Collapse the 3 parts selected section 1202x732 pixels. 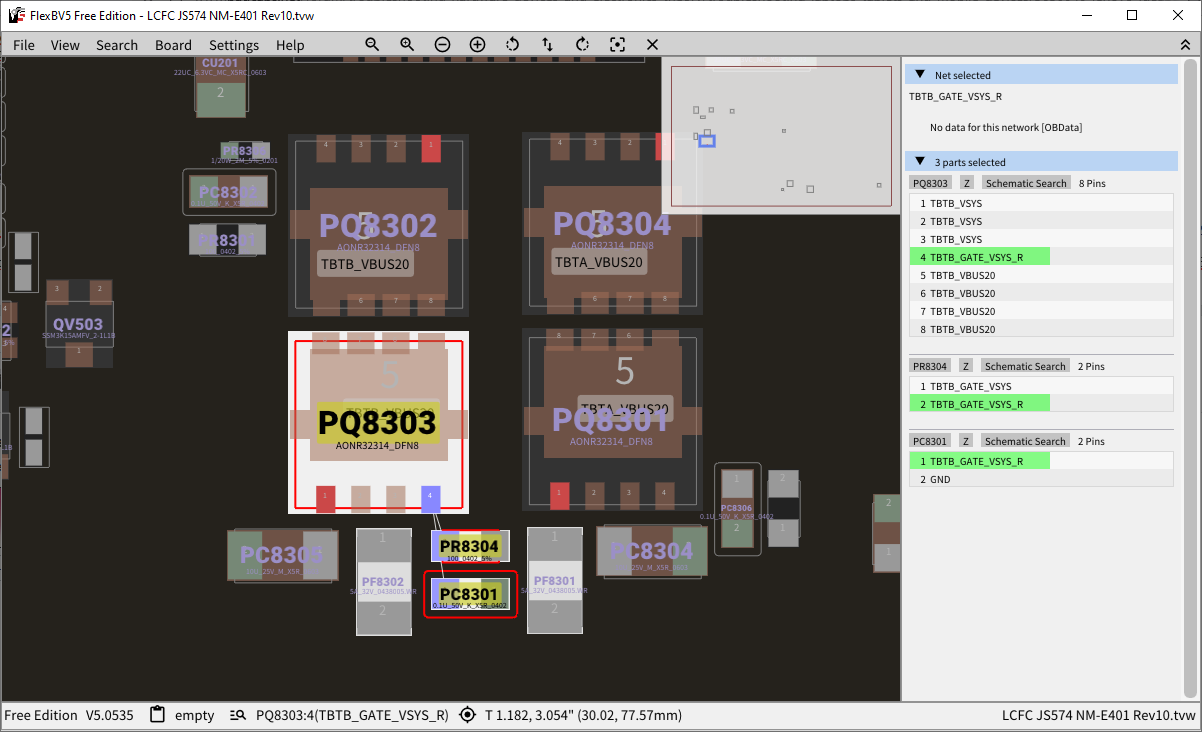[920, 162]
